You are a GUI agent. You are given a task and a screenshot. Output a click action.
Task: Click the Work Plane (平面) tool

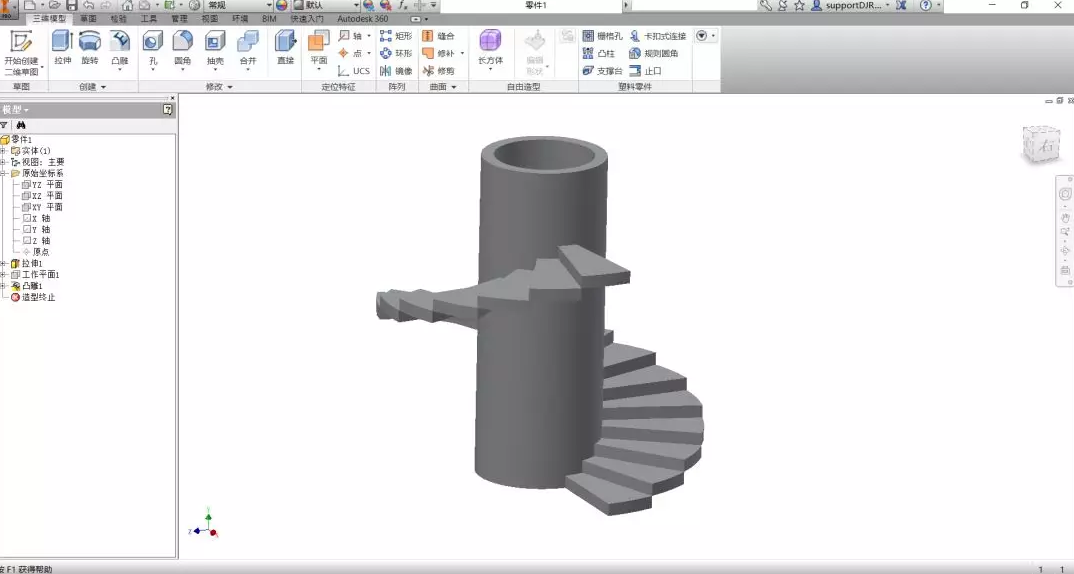[x=319, y=49]
